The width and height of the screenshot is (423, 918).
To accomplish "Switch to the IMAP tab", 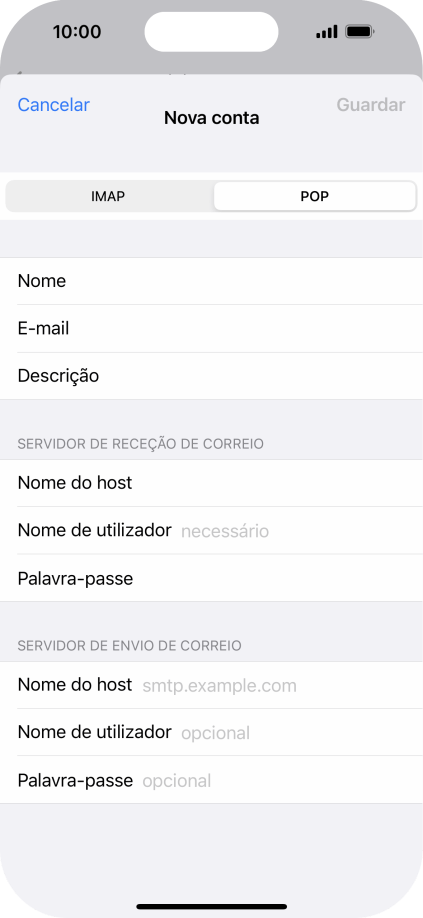I will coord(109,196).
